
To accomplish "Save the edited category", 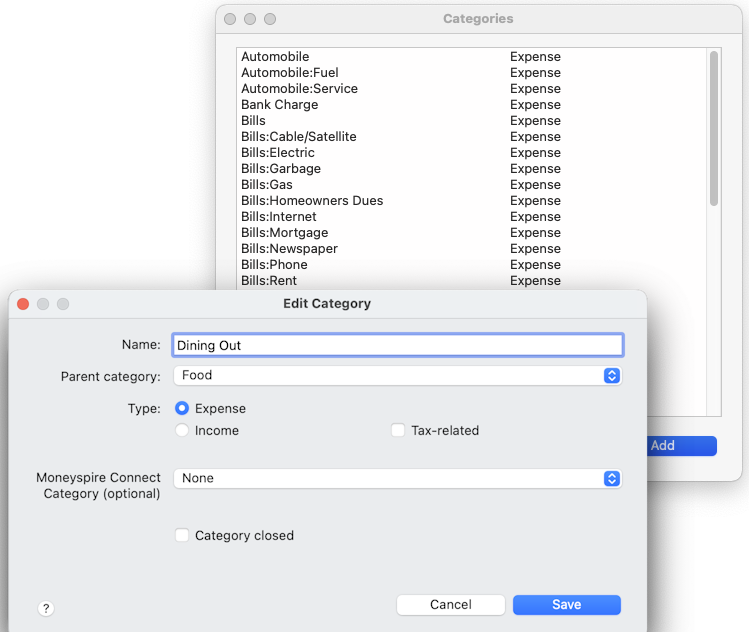I will (567, 605).
